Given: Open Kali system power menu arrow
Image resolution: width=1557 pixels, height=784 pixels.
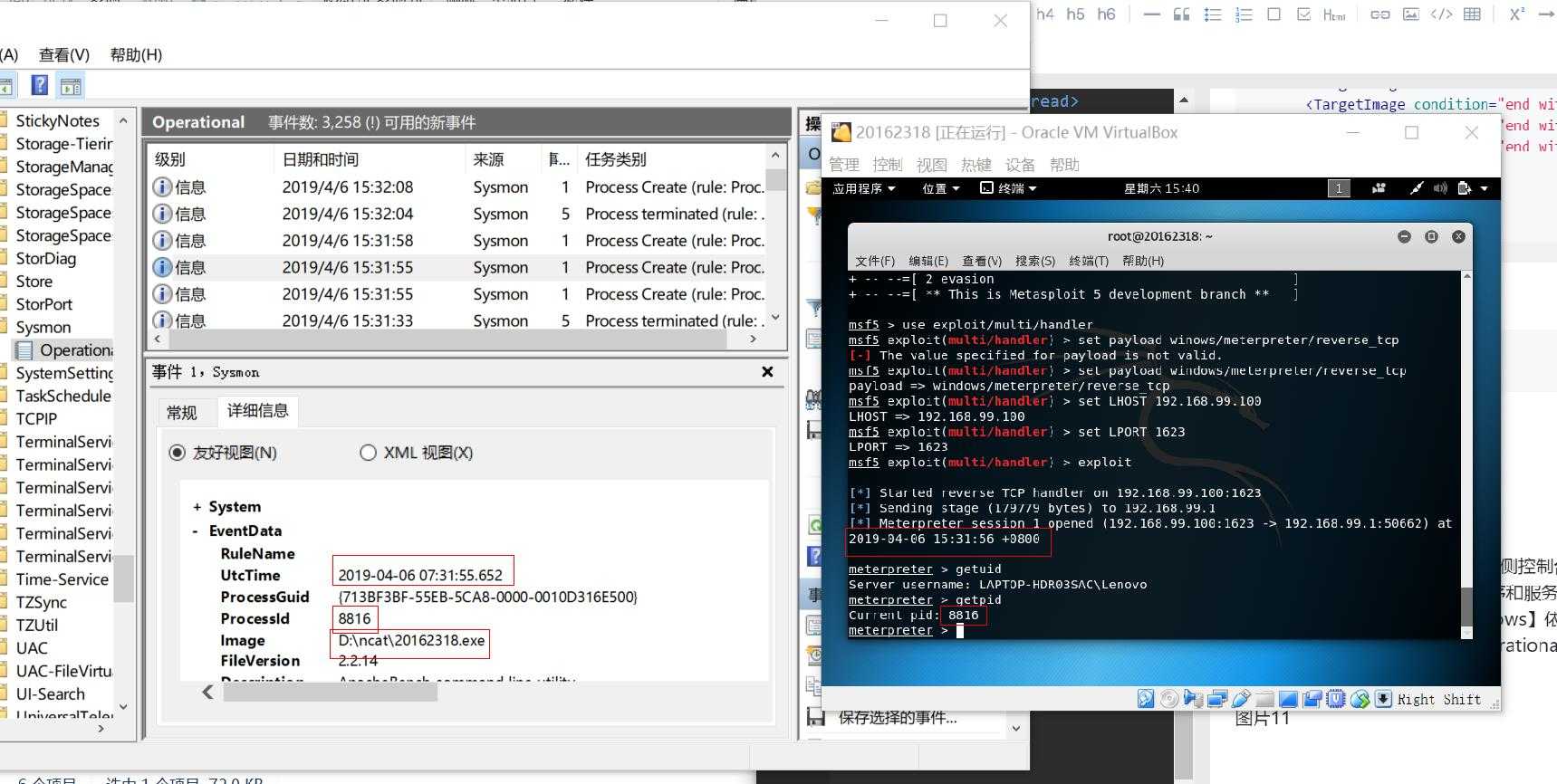Looking at the screenshot, I should (x=1484, y=188).
